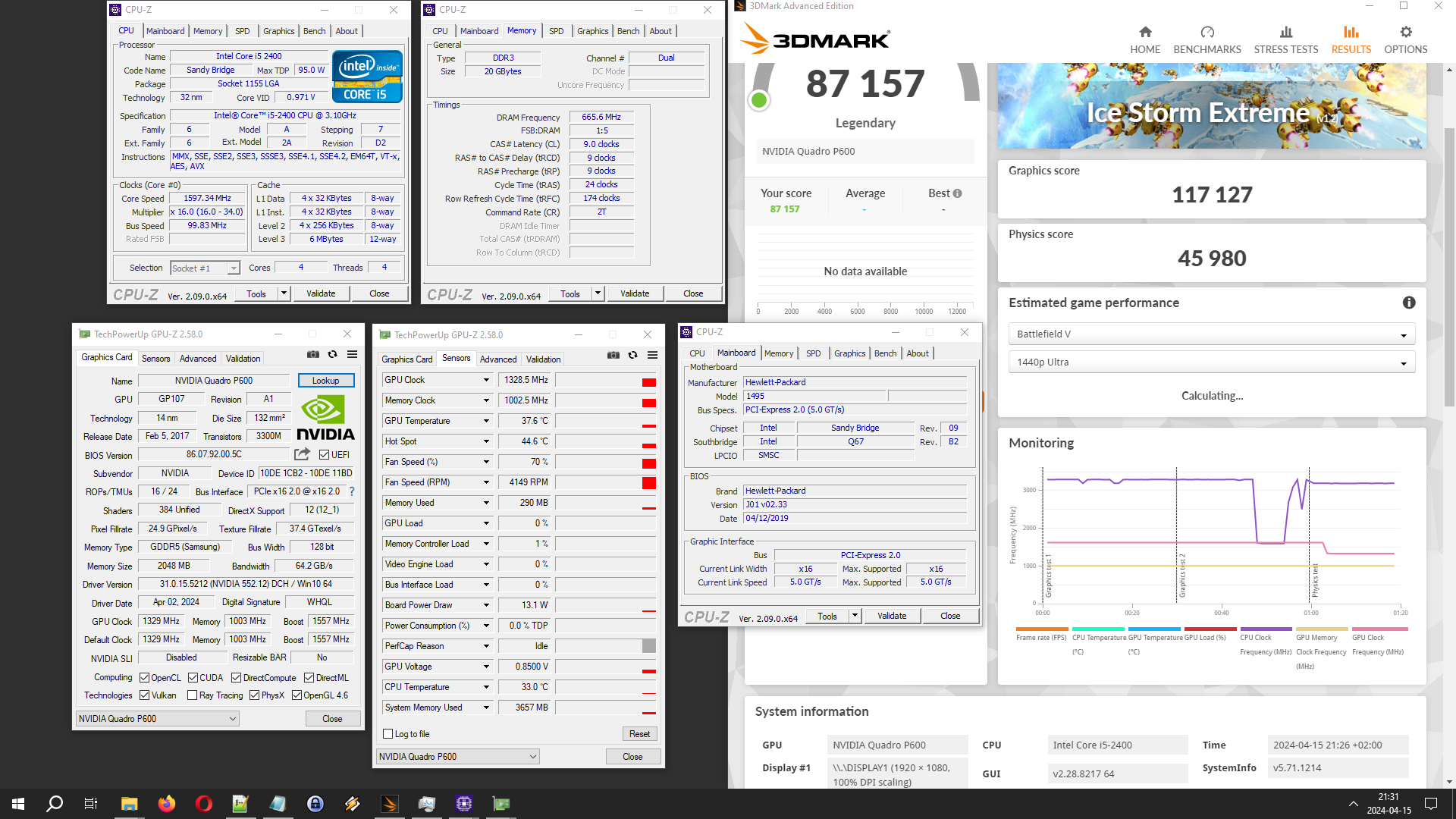
Task: Click Close button in GPU-Z Graphics Card window
Action: [x=332, y=719]
